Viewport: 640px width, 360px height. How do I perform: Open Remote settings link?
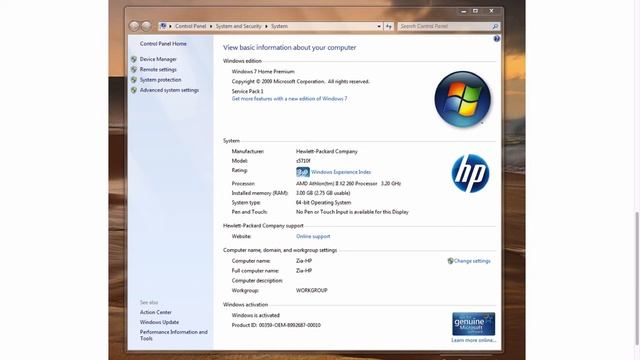(x=158, y=69)
